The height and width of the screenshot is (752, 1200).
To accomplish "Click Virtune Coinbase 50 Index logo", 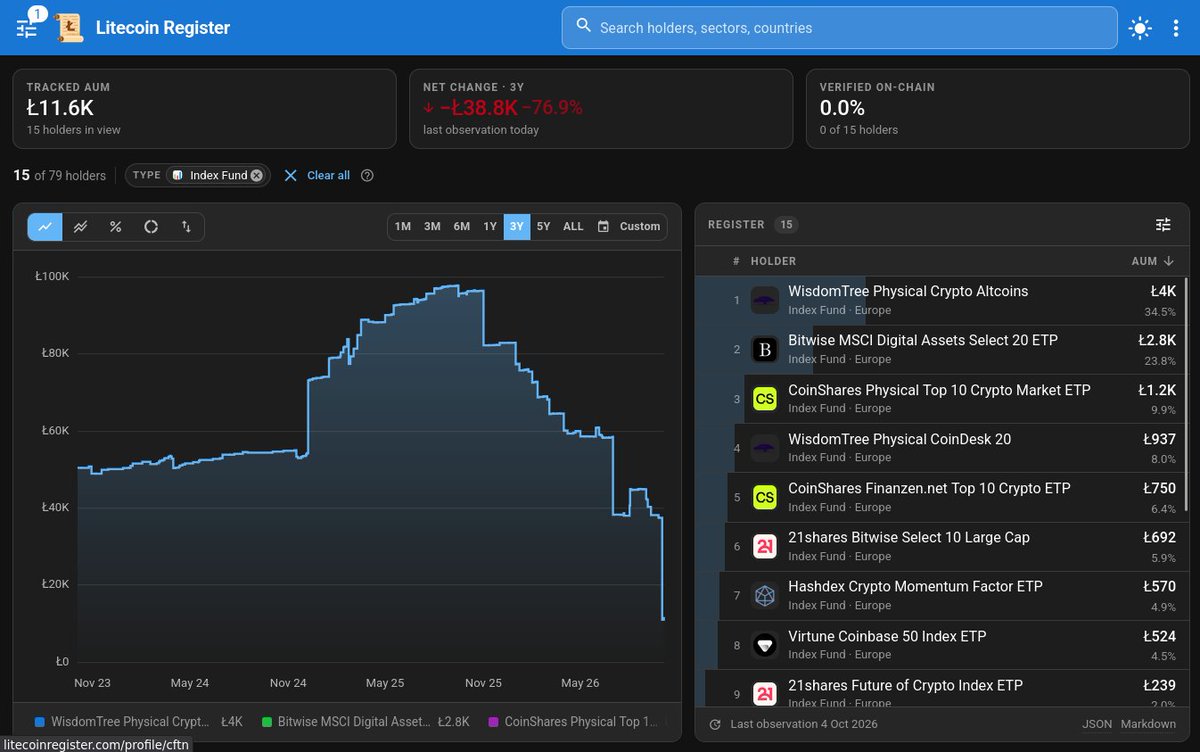I will (x=765, y=645).
